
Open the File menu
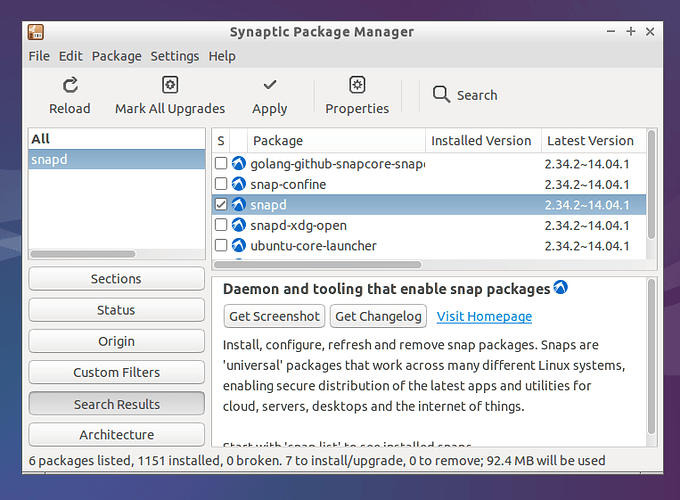click(39, 56)
